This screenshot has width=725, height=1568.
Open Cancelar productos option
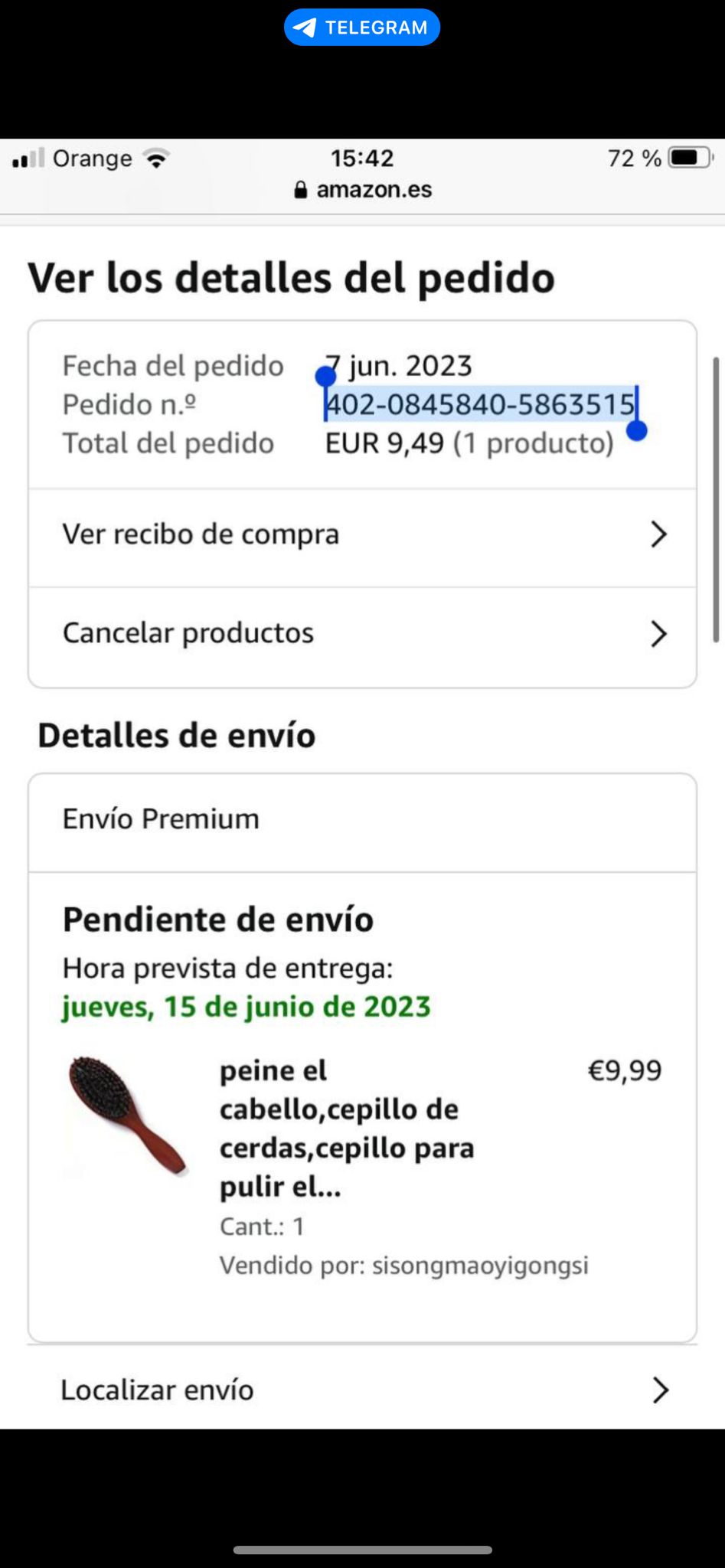[x=188, y=633]
